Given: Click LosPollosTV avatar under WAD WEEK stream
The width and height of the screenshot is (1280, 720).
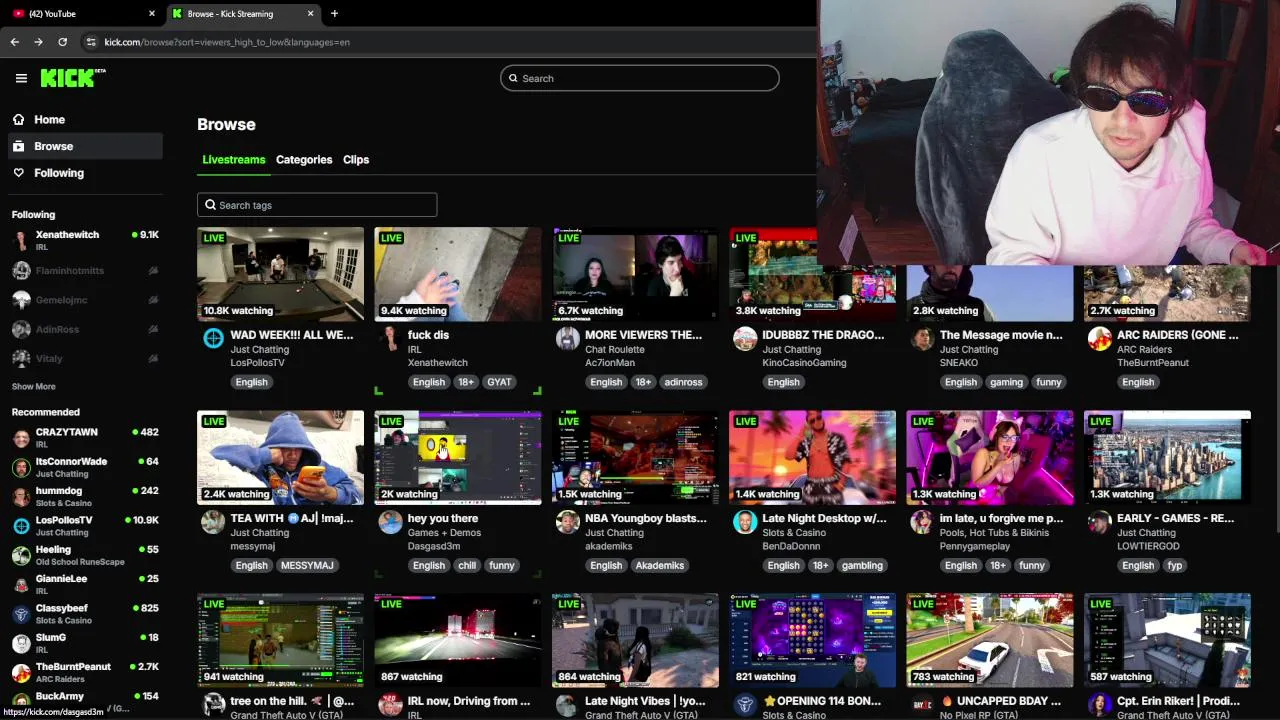Looking at the screenshot, I should pyautogui.click(x=213, y=339).
